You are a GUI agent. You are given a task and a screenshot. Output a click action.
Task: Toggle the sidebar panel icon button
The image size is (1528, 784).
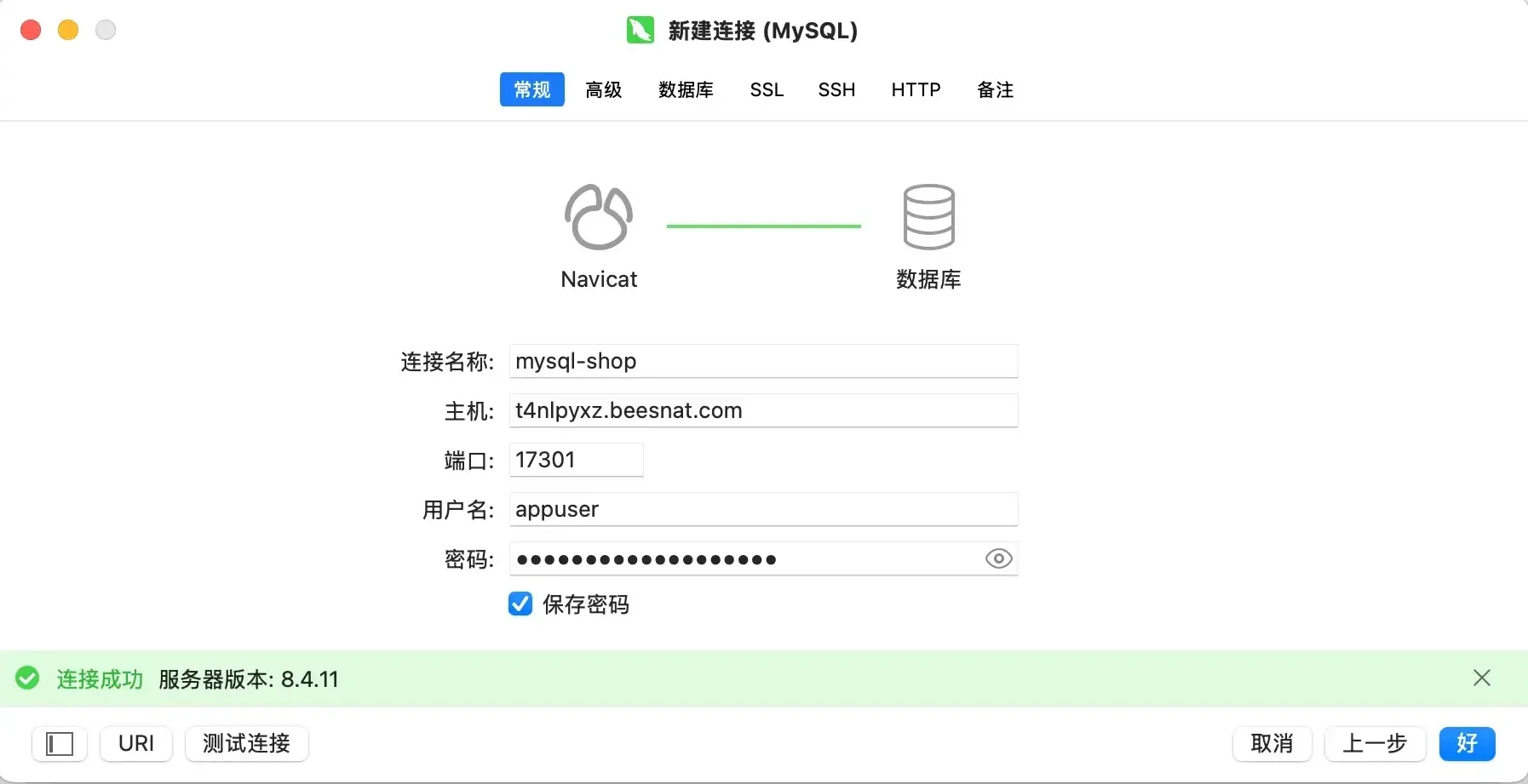(60, 744)
